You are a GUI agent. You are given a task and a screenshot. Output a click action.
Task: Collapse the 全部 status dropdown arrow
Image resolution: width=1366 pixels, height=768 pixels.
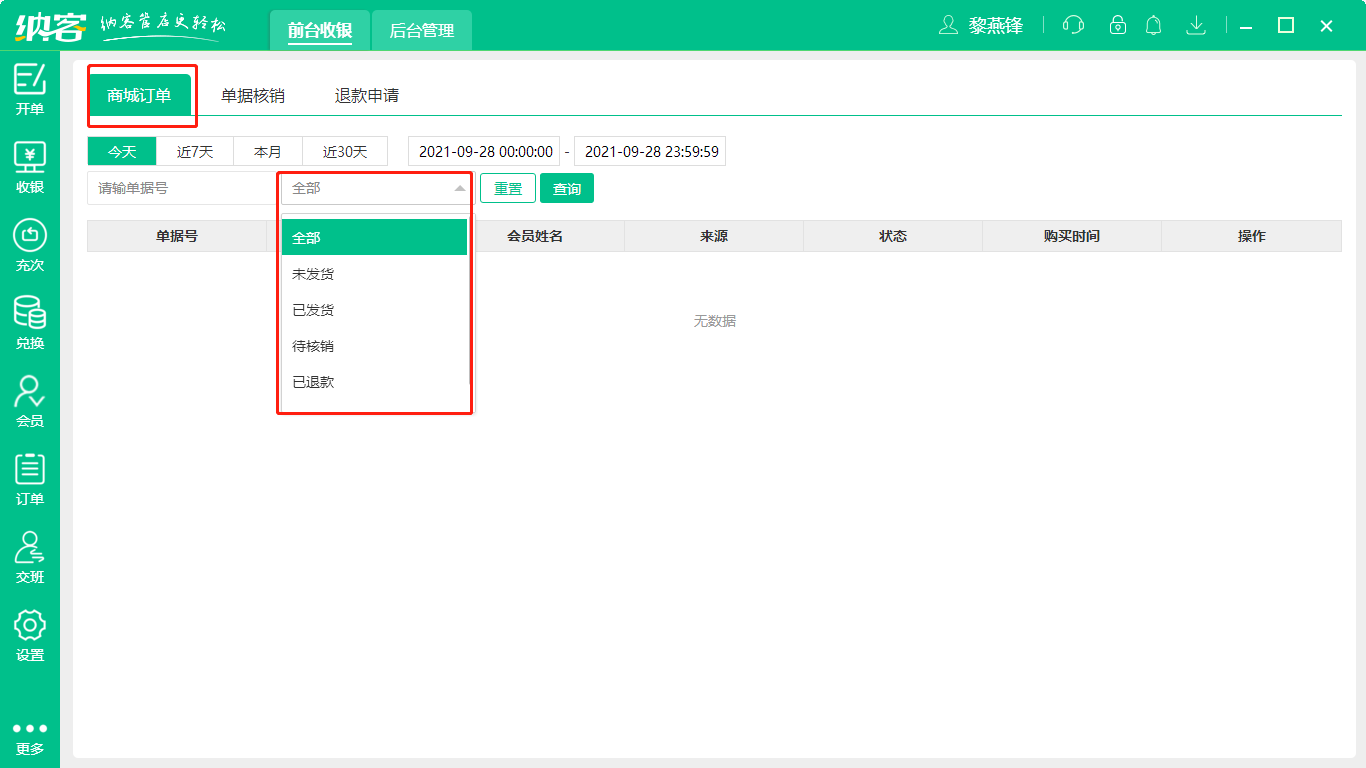[x=459, y=188]
